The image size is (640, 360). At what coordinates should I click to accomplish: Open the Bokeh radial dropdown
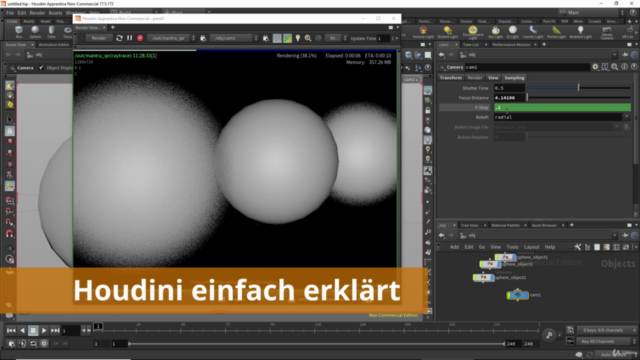[x=626, y=117]
